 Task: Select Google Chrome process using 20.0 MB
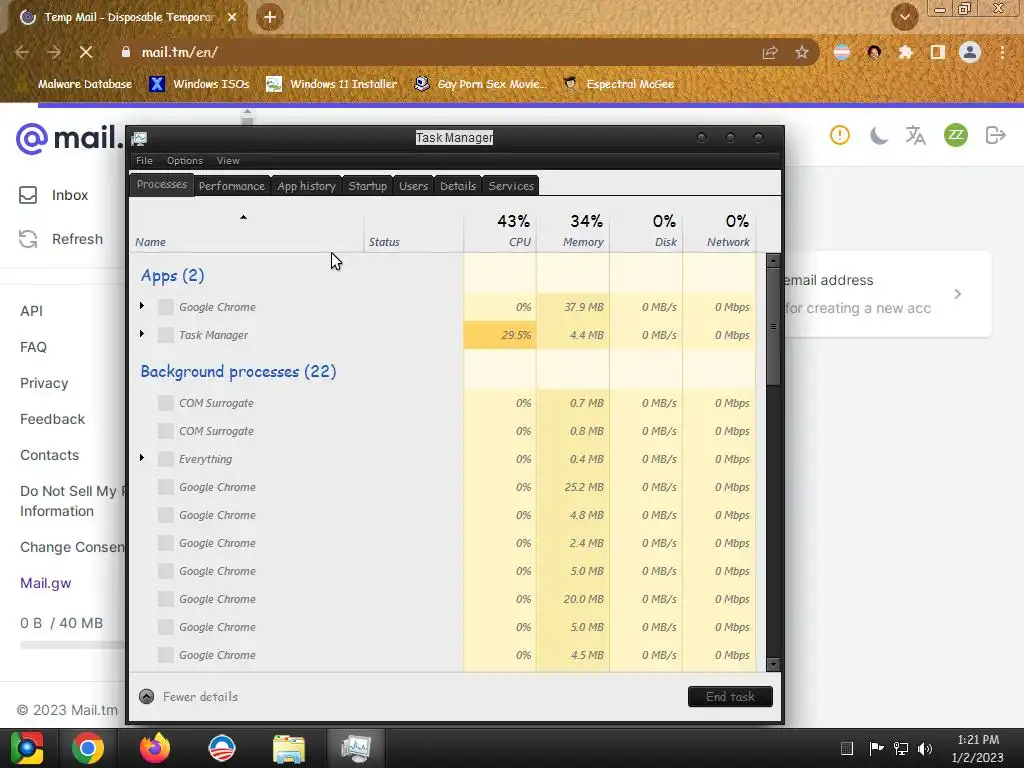[442, 600]
